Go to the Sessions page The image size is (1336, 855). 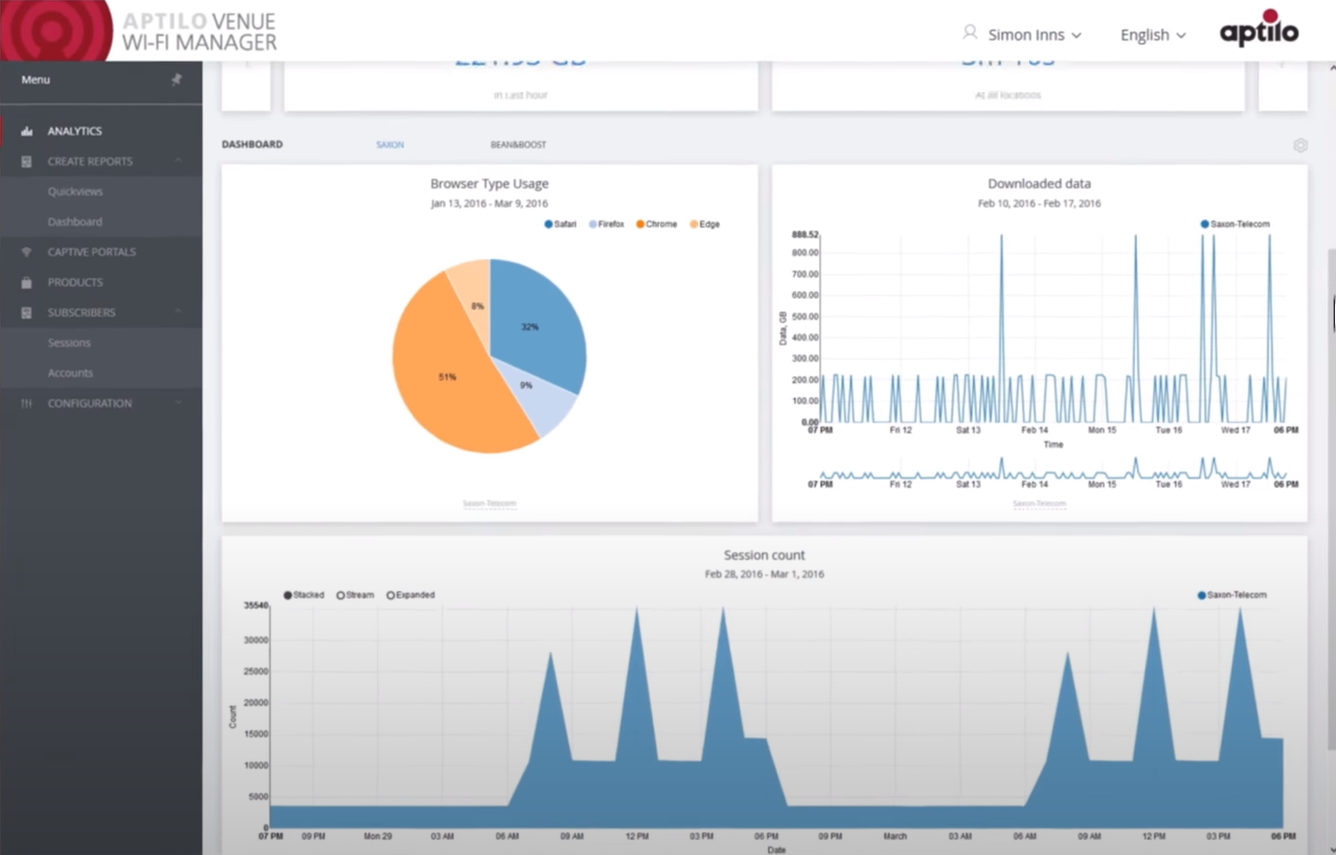(x=68, y=342)
